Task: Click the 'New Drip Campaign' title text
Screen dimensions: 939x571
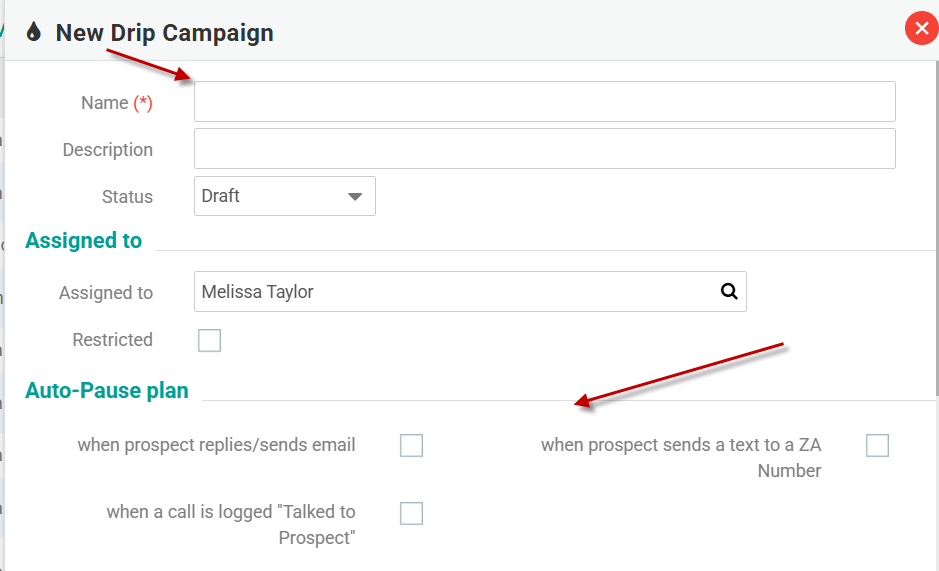Action: 164,33
